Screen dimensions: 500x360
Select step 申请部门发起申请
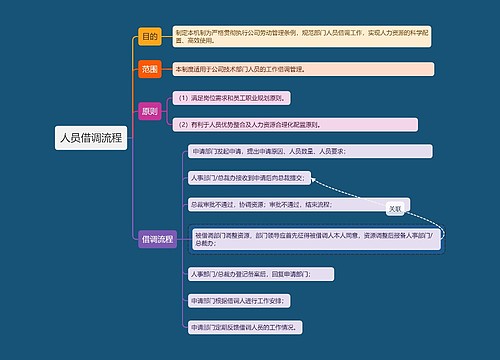[x=310, y=151]
